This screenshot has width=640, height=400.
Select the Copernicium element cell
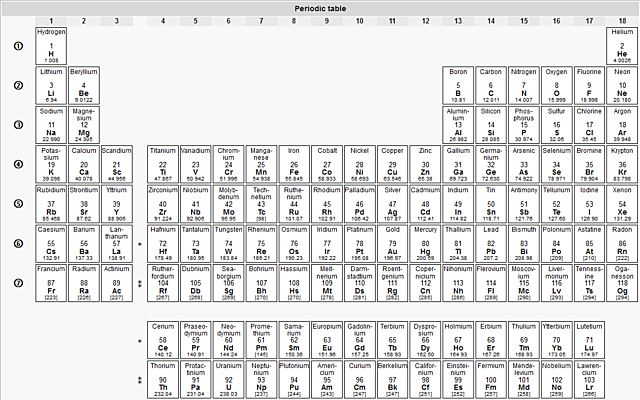pos(425,283)
